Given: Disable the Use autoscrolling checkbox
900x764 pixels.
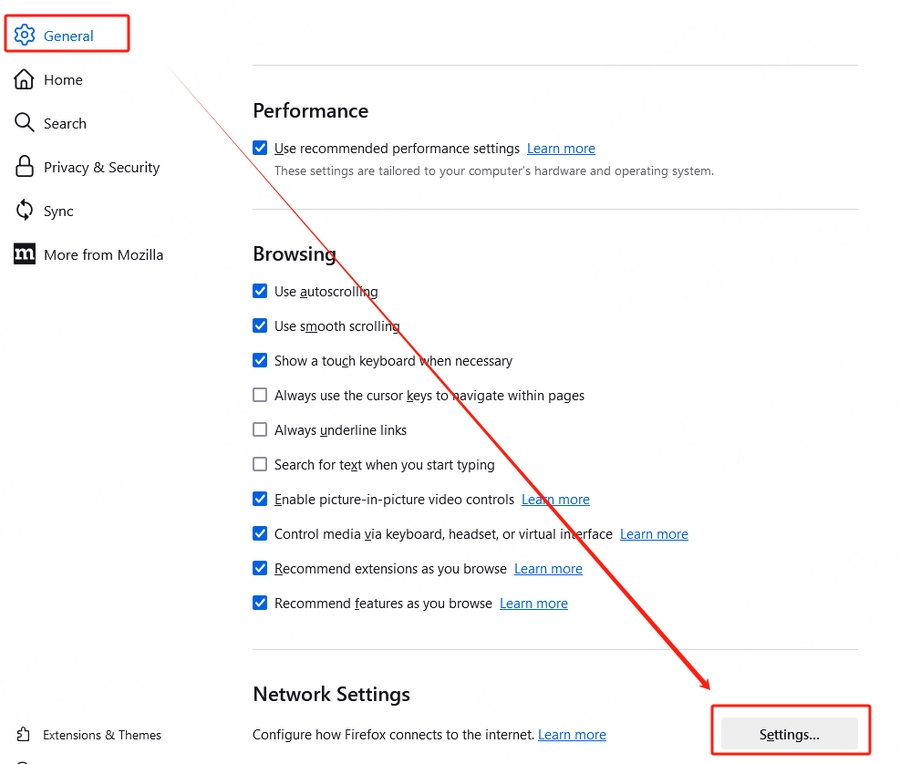Looking at the screenshot, I should (260, 292).
